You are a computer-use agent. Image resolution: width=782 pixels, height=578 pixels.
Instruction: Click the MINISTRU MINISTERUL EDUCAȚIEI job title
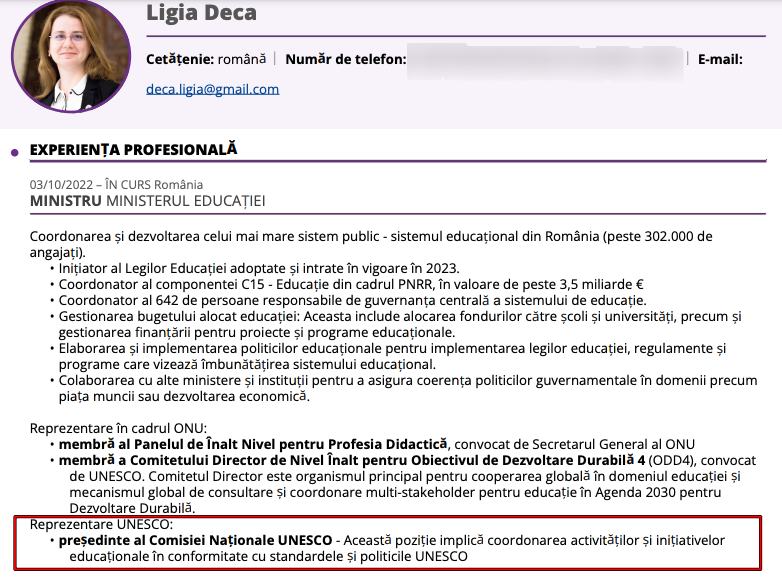point(147,201)
